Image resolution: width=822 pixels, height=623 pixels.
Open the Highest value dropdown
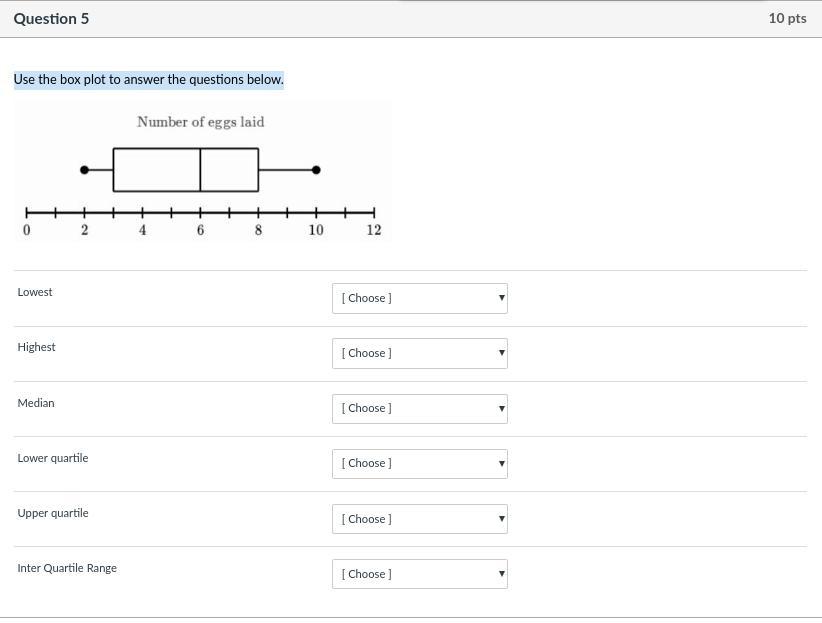[x=419, y=353]
